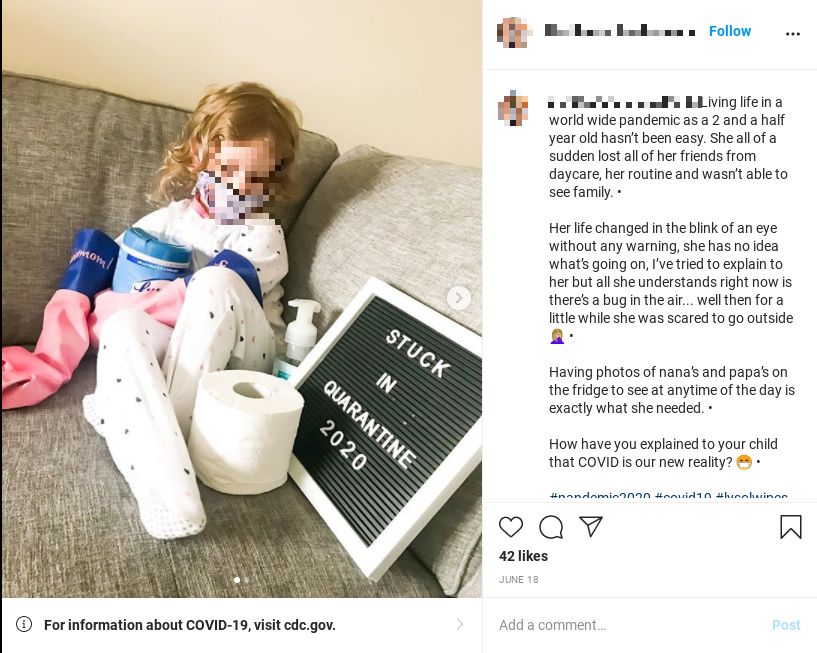
Task: Open the #pandemic2020 hashtag
Action: (600, 497)
